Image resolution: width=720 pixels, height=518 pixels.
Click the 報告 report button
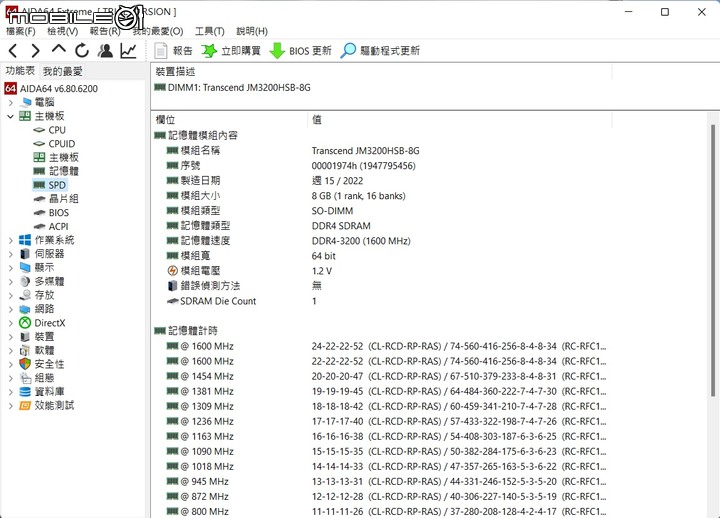pyautogui.click(x=173, y=51)
